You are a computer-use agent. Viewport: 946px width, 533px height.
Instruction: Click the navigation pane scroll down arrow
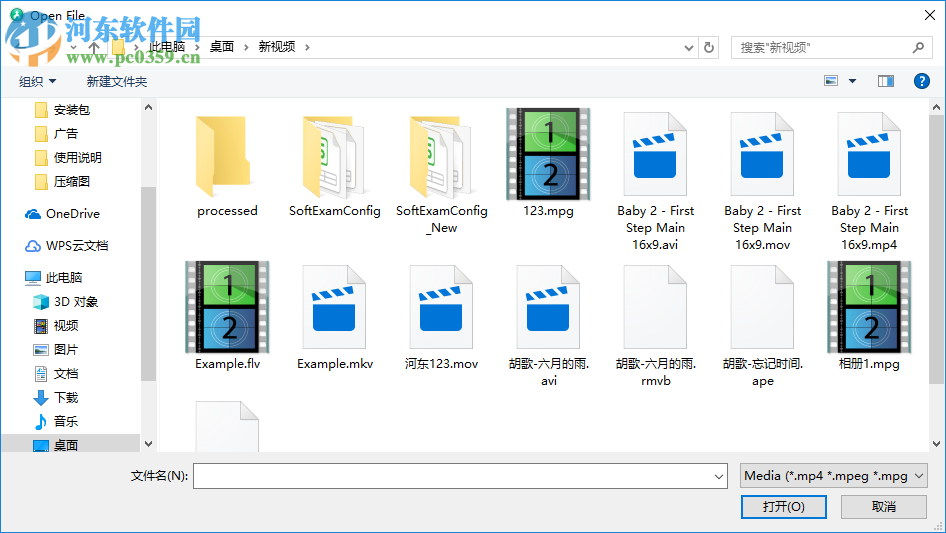pyautogui.click(x=148, y=444)
